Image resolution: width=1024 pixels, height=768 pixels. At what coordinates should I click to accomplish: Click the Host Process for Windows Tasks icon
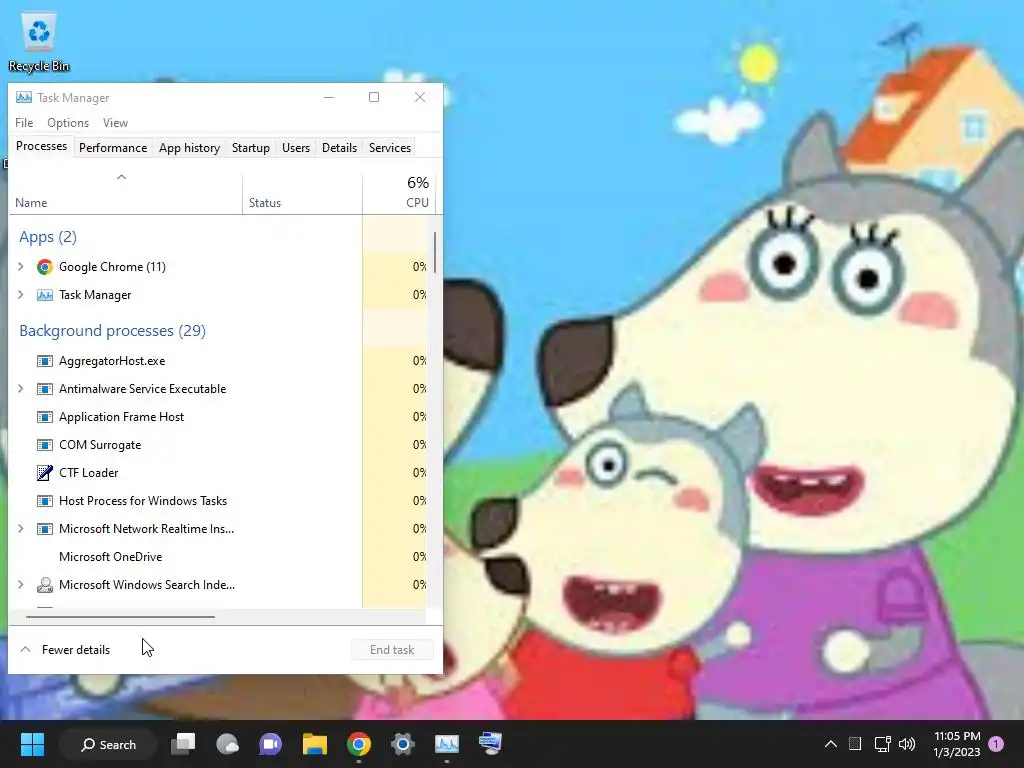pyautogui.click(x=44, y=501)
